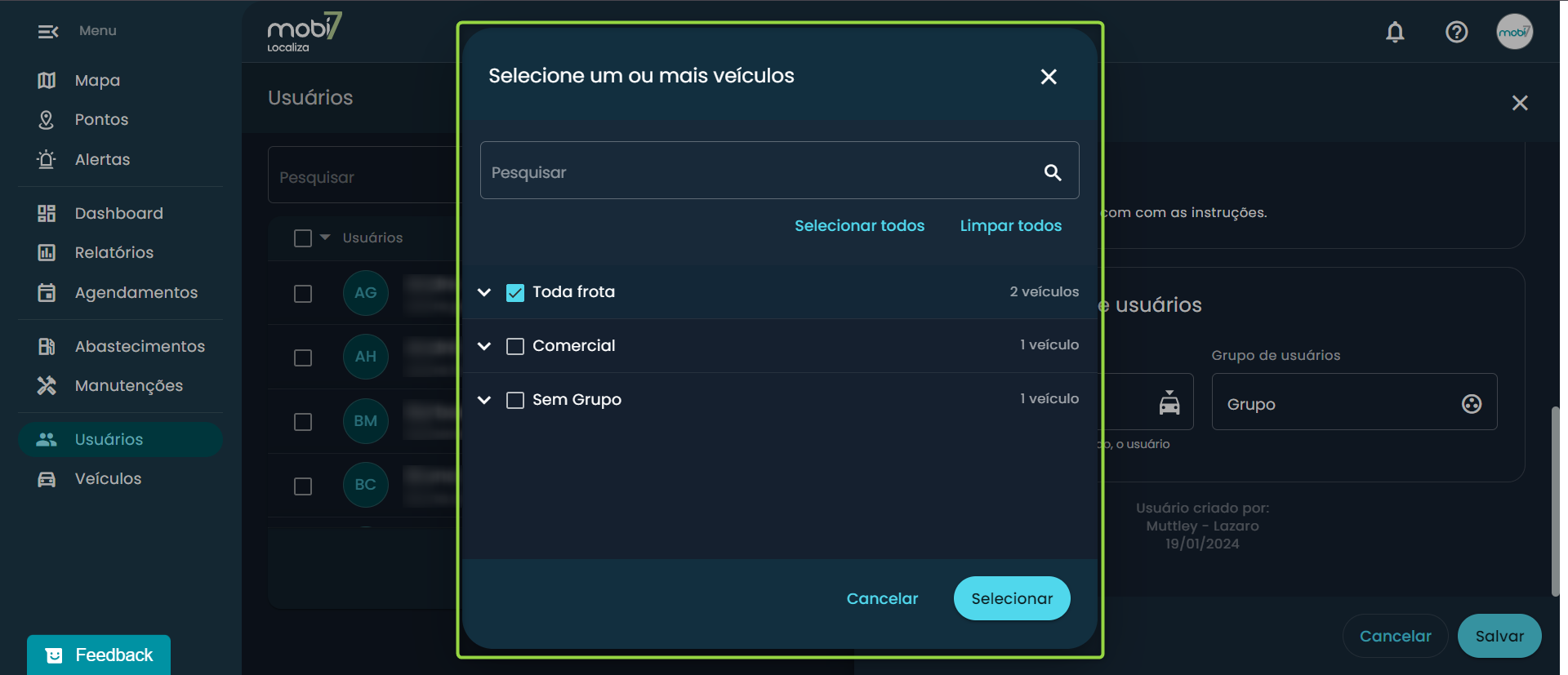The width and height of the screenshot is (1568, 675).
Task: Open Veículos from the sidebar menu
Action: click(x=108, y=478)
